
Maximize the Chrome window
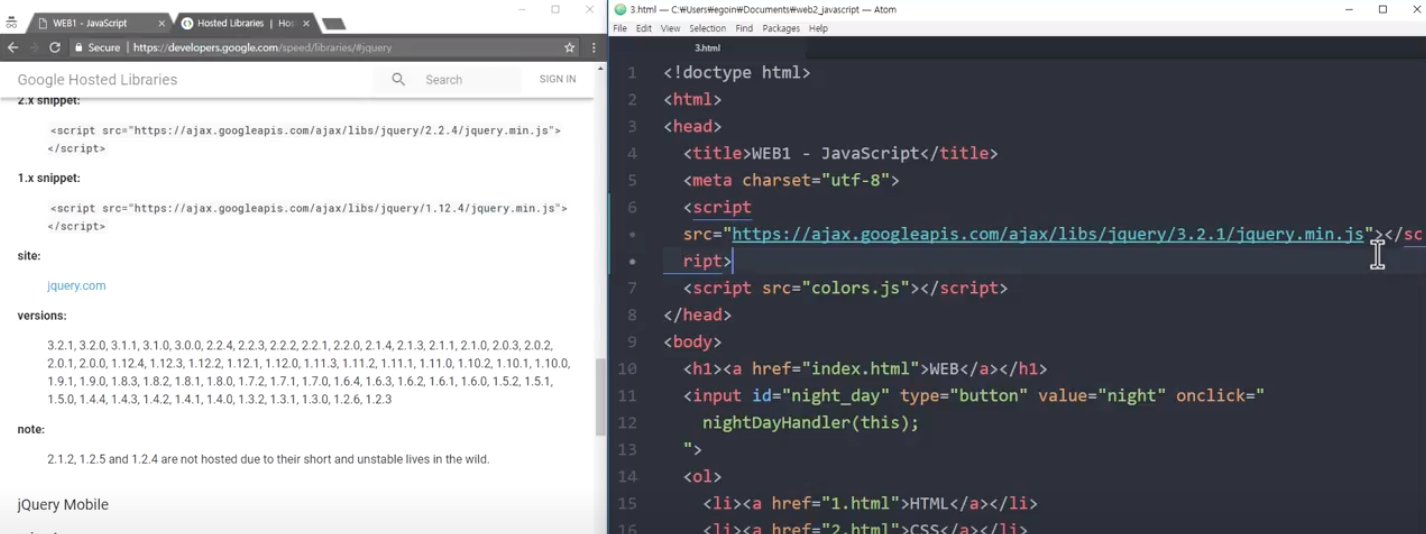(555, 10)
